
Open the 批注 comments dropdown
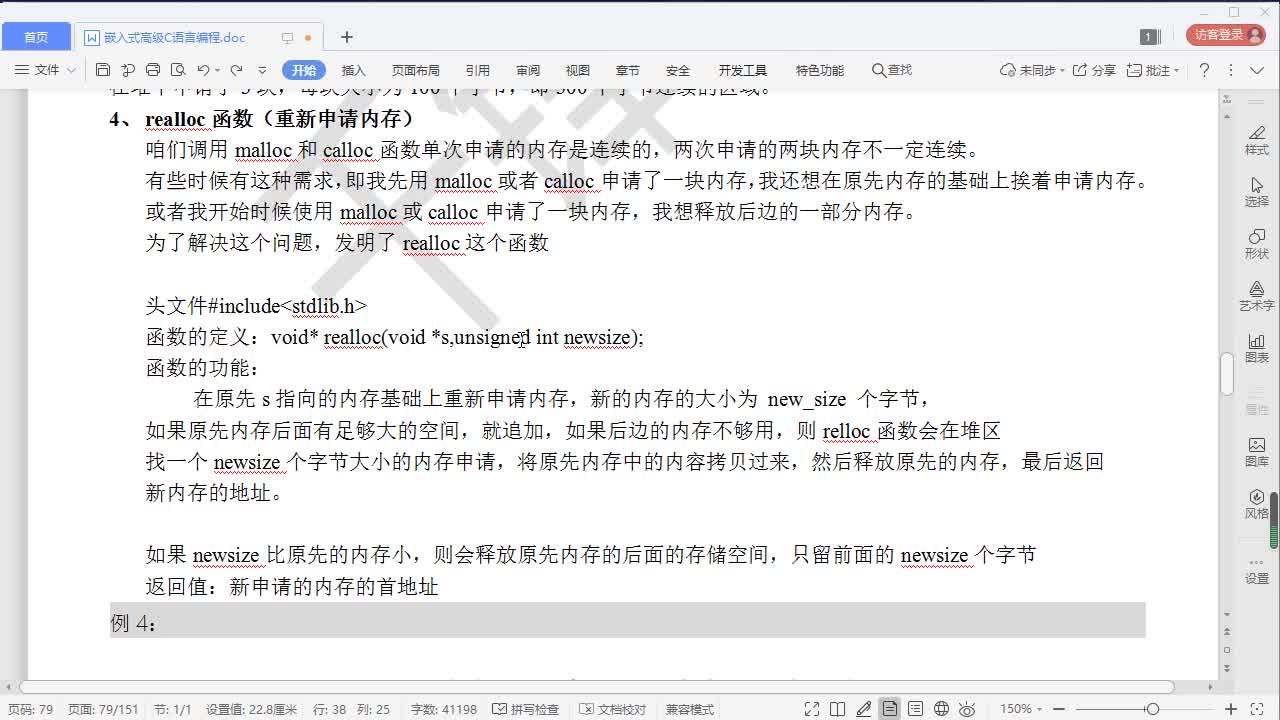[1153, 70]
